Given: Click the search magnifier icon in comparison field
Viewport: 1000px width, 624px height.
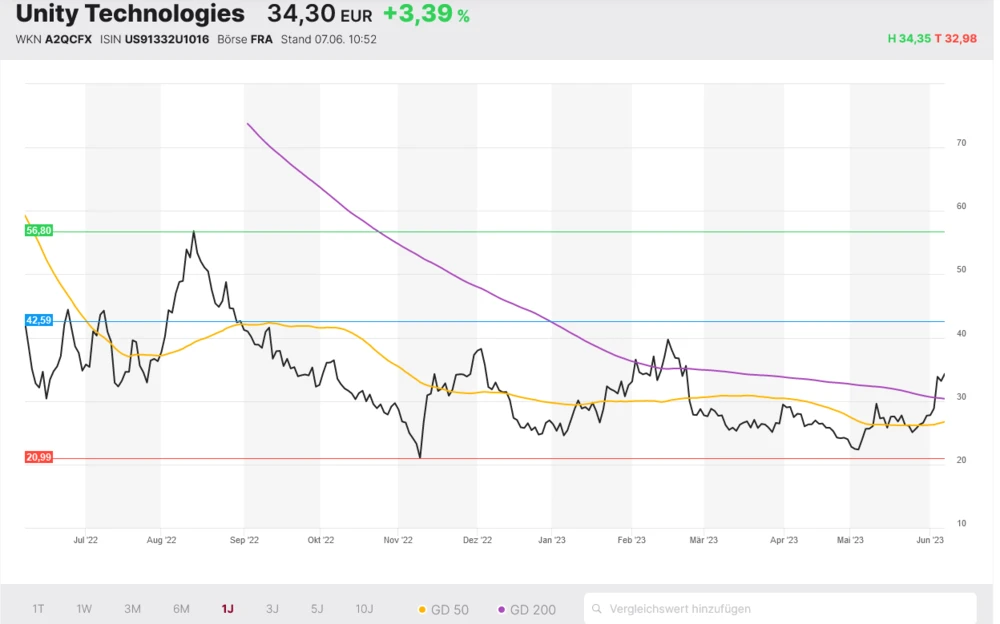Looking at the screenshot, I should click(597, 608).
